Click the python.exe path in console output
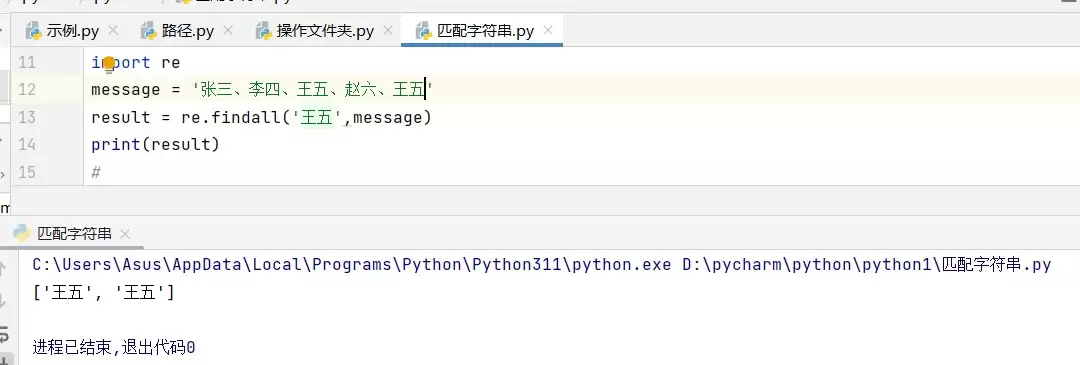 [351, 265]
